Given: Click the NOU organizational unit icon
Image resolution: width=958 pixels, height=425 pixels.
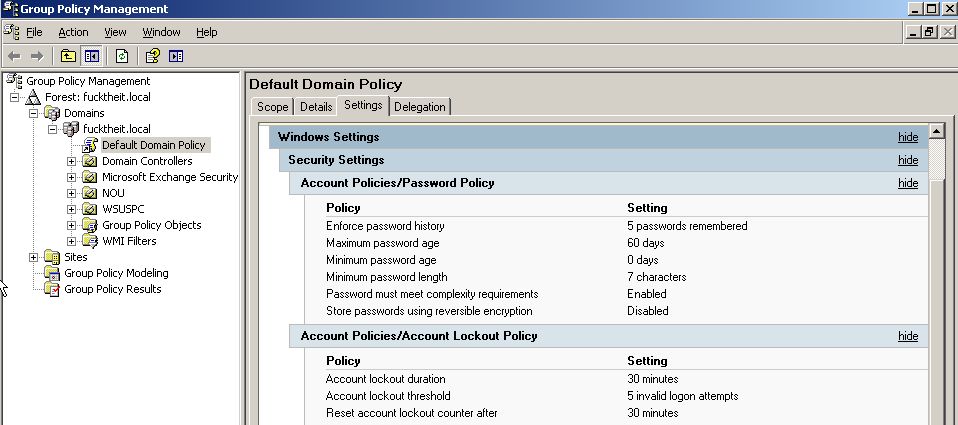Looking at the screenshot, I should click(90, 193).
